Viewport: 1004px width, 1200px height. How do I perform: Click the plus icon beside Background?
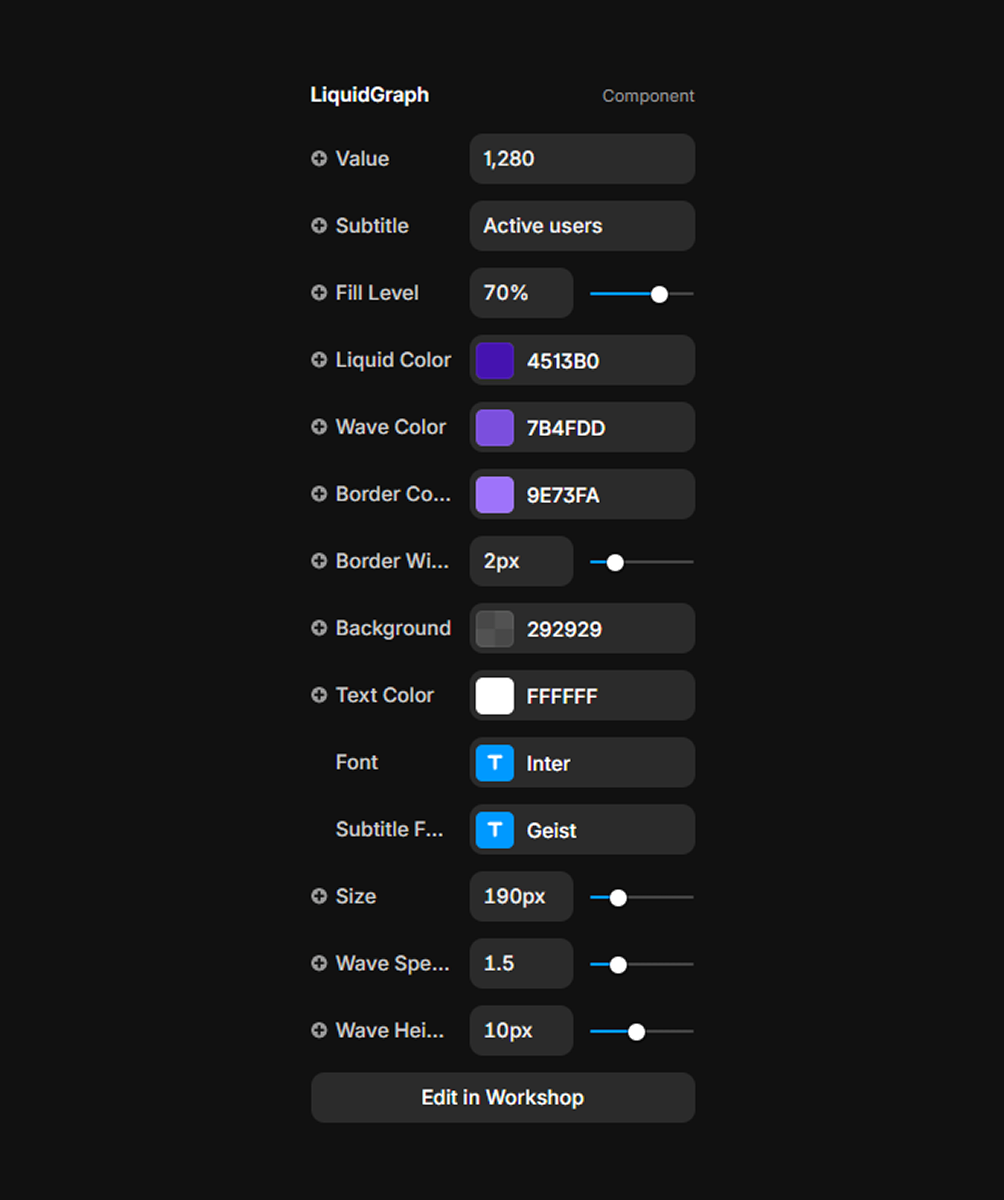(x=319, y=628)
